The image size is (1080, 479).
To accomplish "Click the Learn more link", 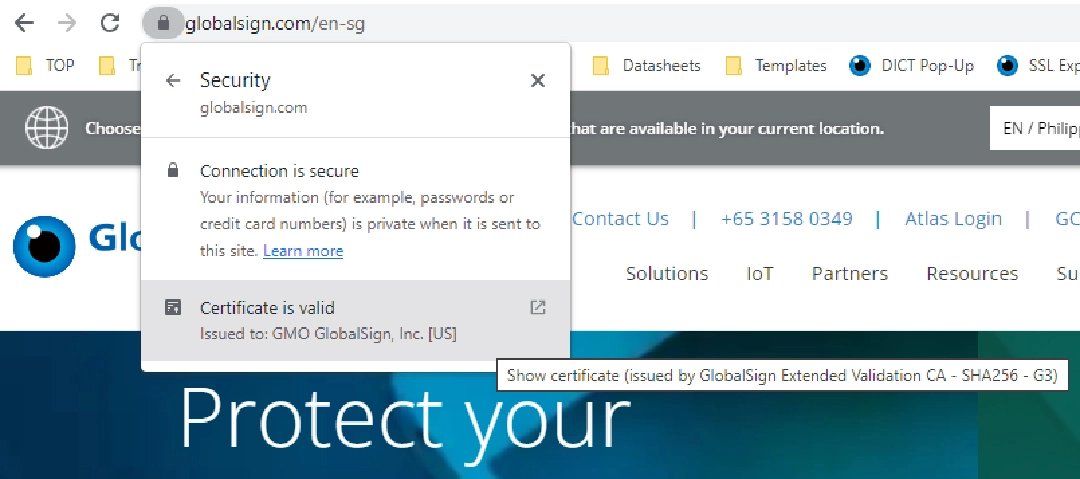I will tap(303, 251).
